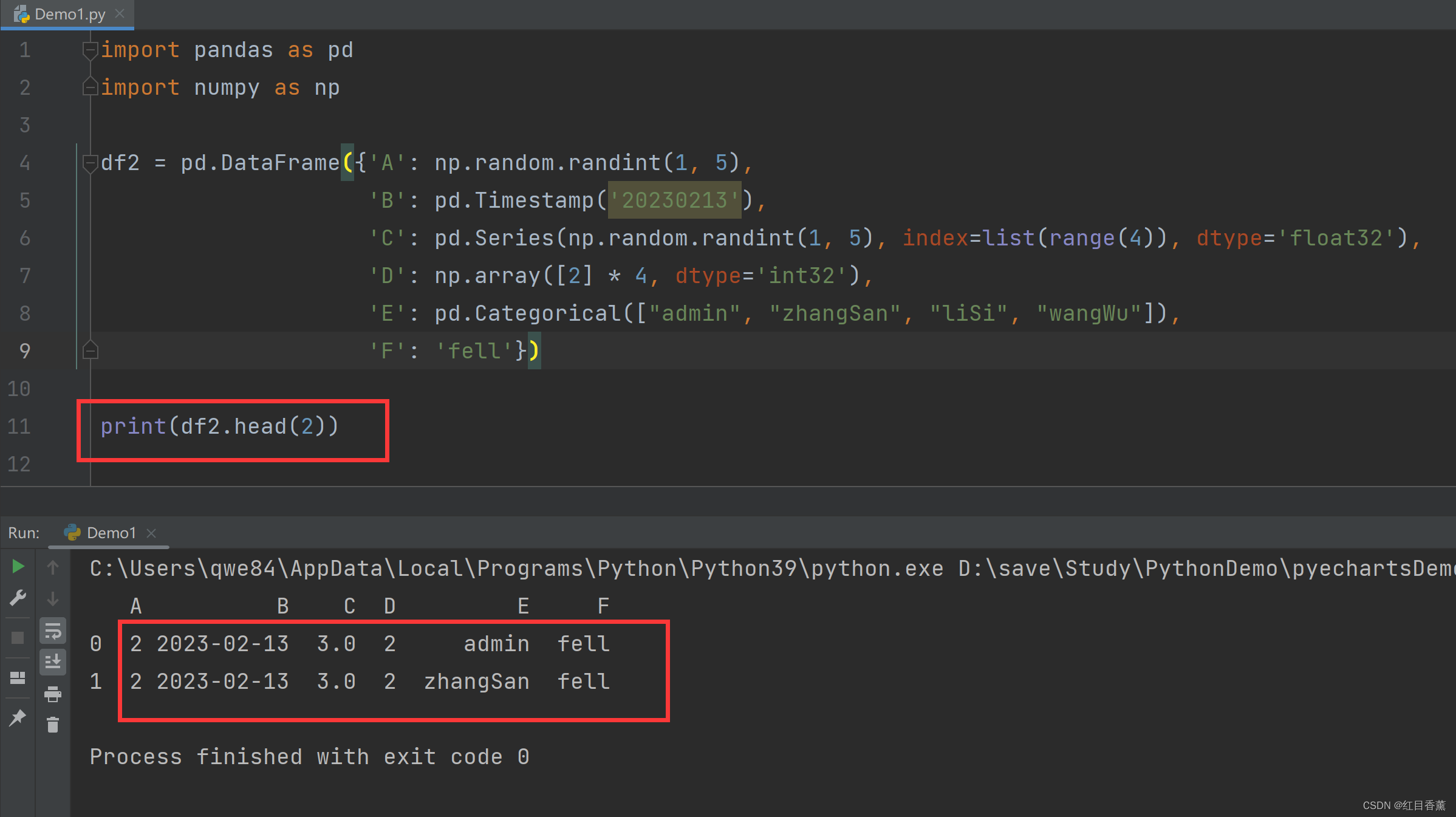Select the Demo1 run tab
1456x817 pixels.
point(111,533)
